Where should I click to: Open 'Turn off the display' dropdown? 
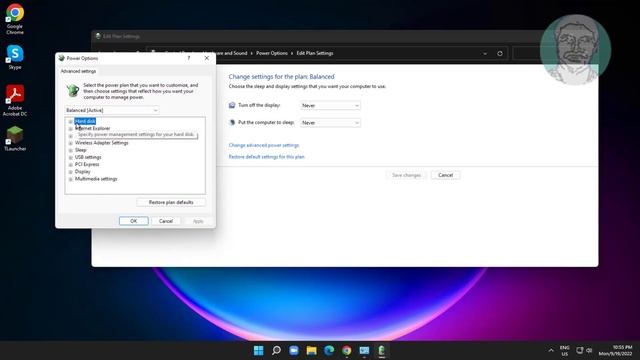click(330, 105)
